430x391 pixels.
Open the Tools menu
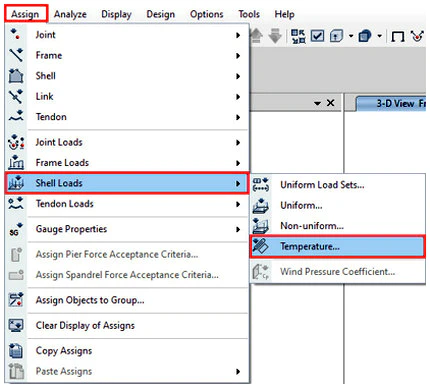pos(249,14)
